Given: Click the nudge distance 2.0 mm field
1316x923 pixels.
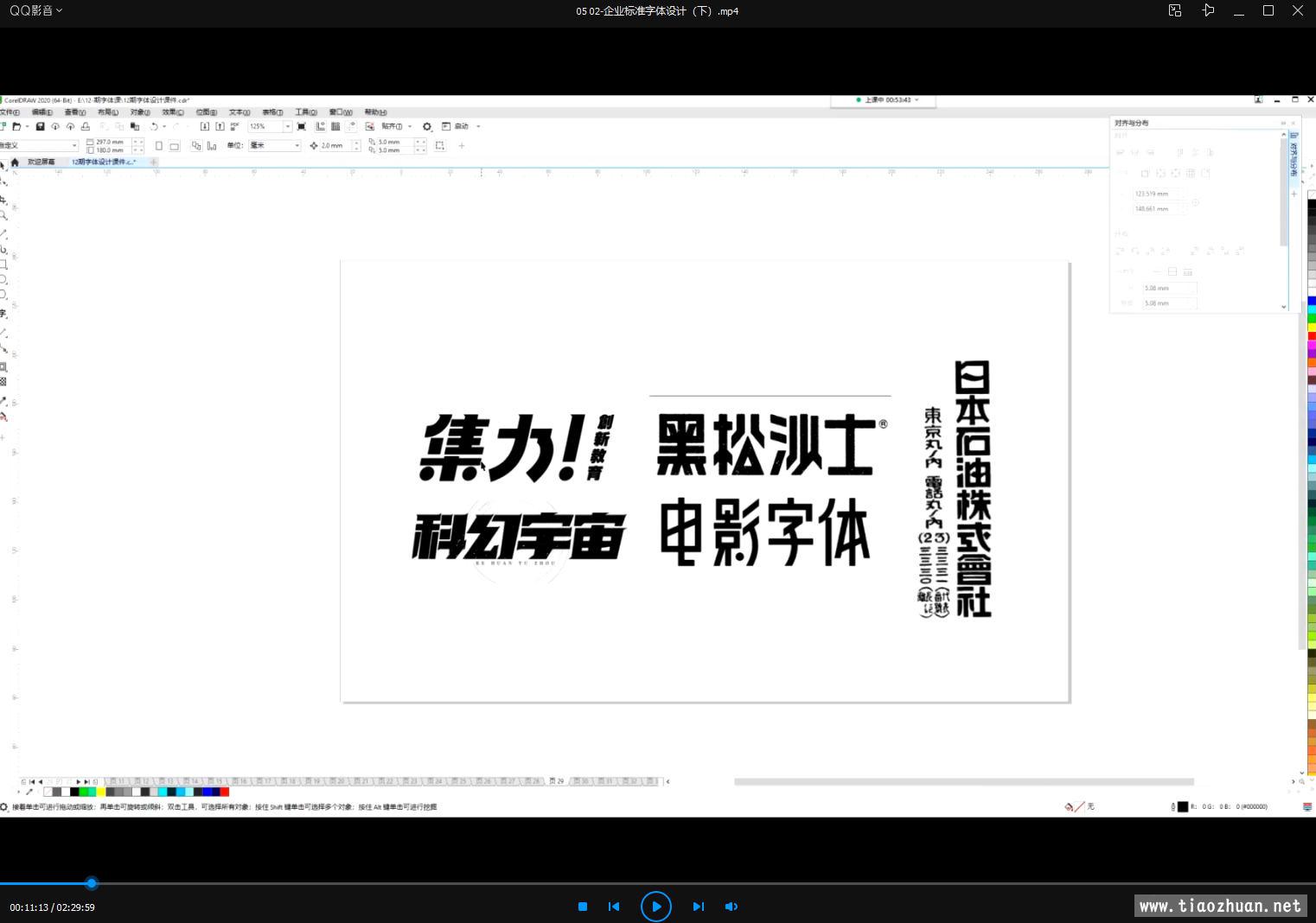Looking at the screenshot, I should (x=334, y=145).
